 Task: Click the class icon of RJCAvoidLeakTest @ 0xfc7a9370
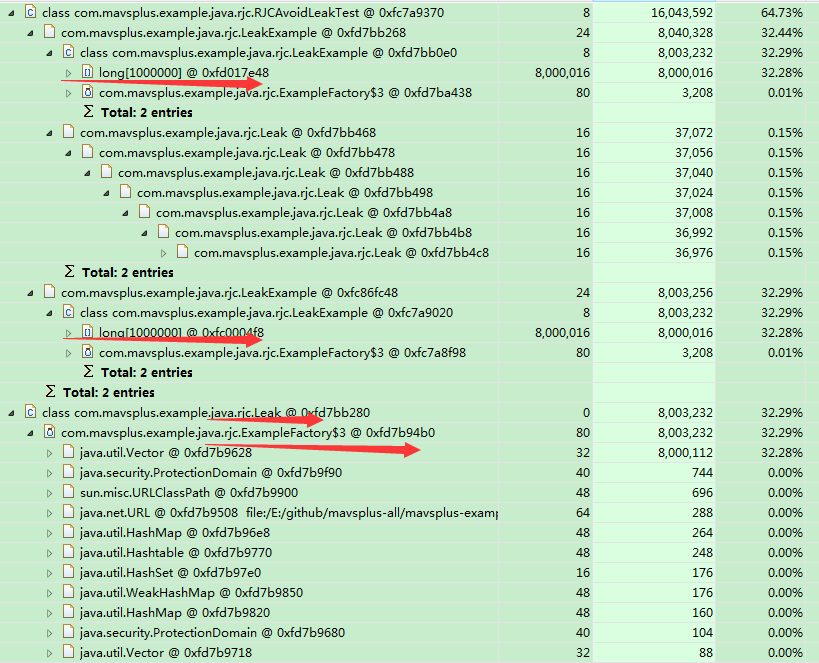pyautogui.click(x=30, y=12)
